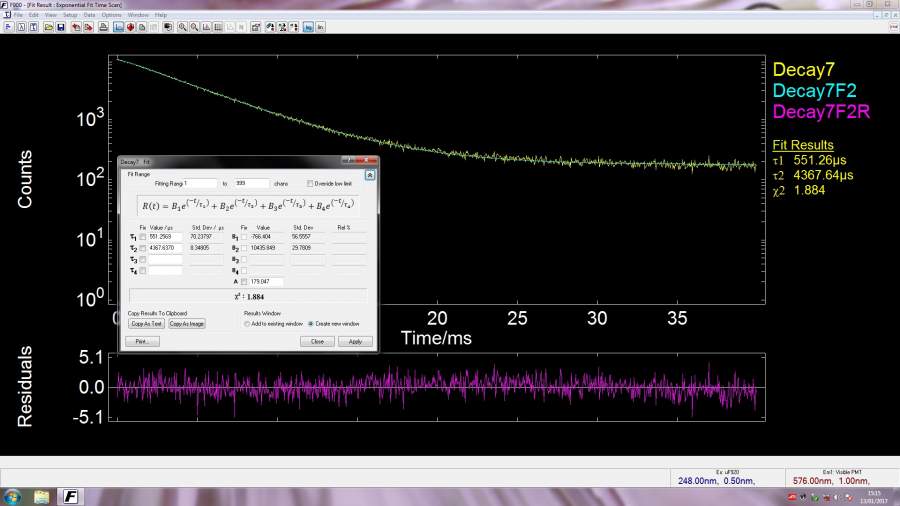Click the Save icon in the toolbar
Viewport: 900px width, 506px height.
[x=61, y=27]
